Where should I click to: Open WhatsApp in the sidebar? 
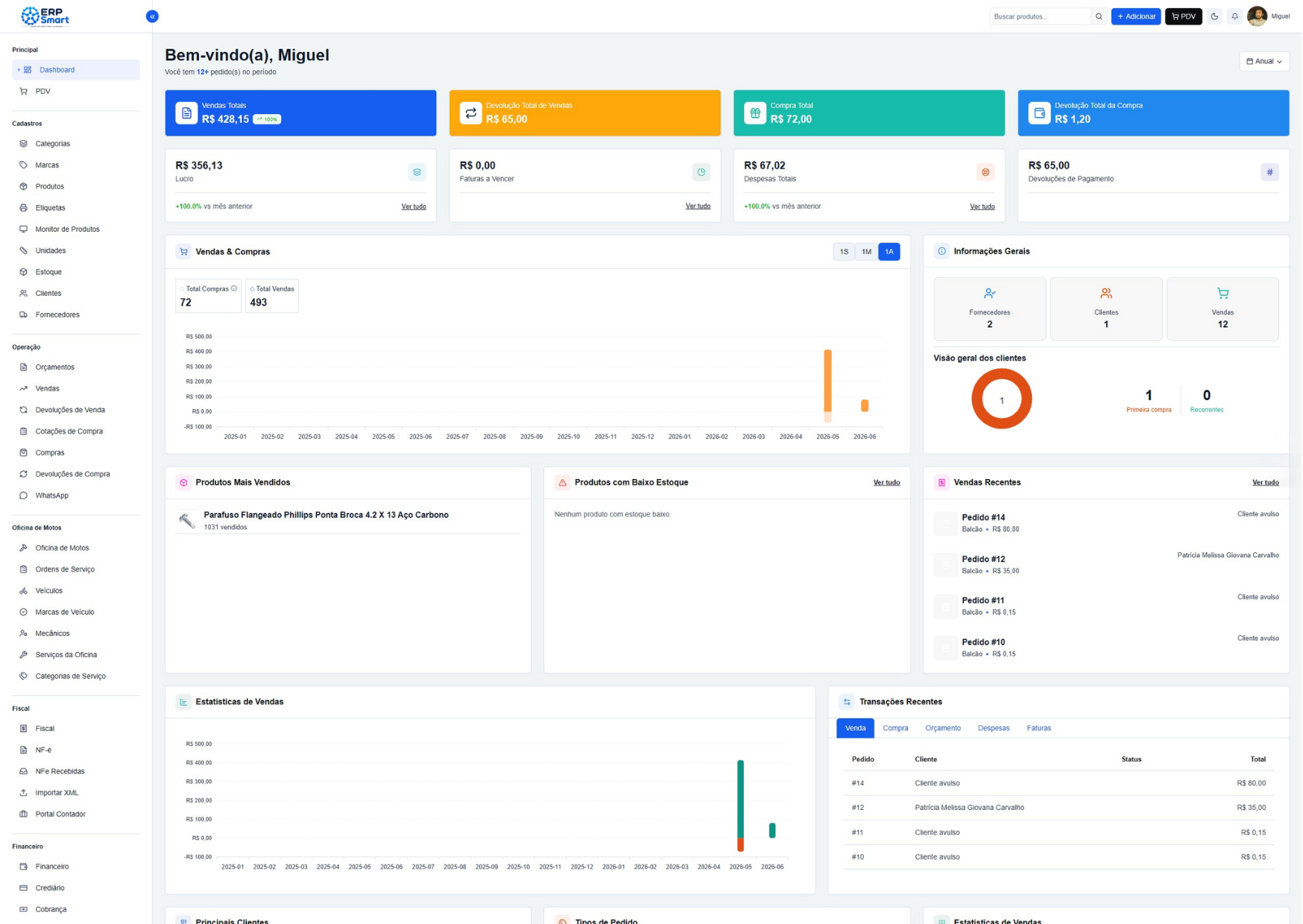point(76,496)
